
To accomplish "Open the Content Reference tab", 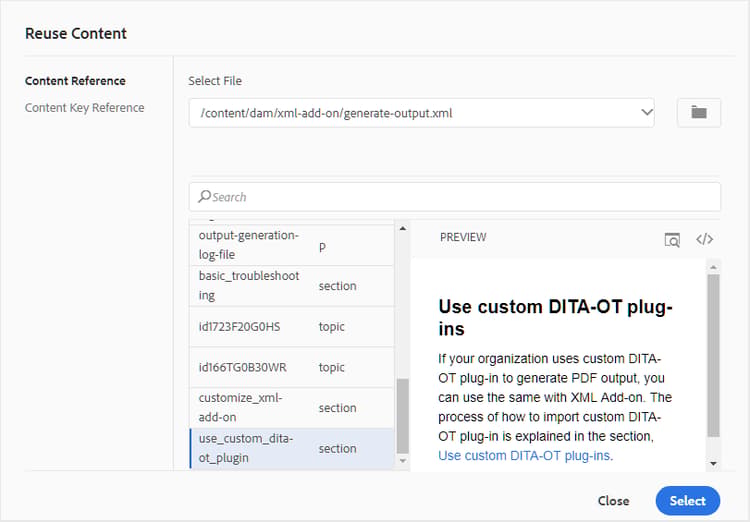I will pos(75,81).
